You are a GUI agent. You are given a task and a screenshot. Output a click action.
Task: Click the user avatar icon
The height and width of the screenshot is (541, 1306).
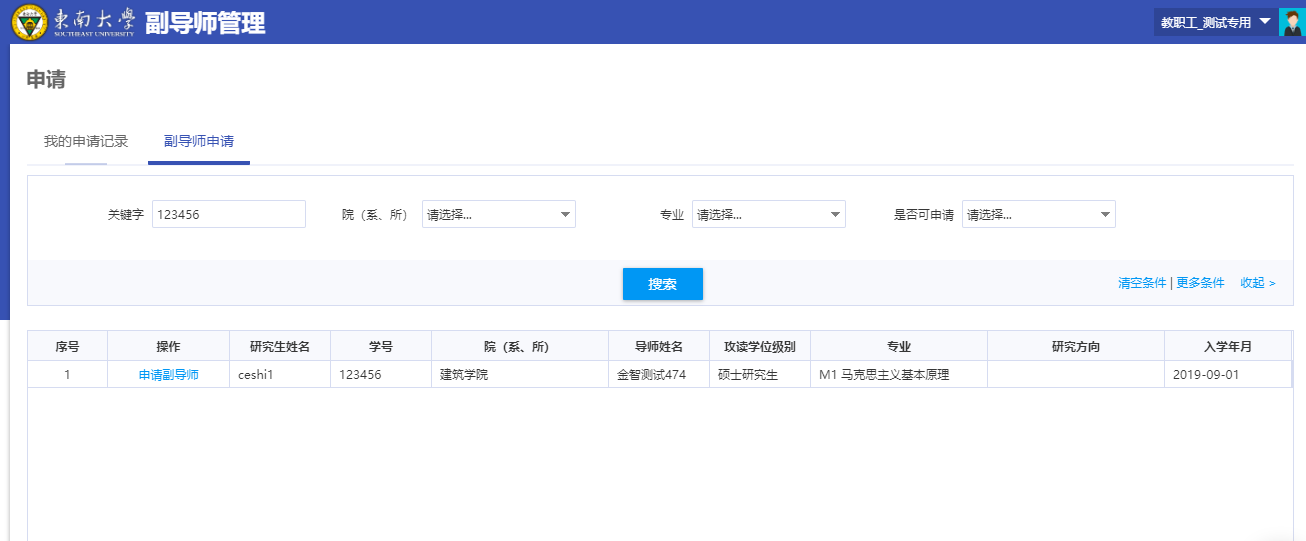click(x=1290, y=22)
